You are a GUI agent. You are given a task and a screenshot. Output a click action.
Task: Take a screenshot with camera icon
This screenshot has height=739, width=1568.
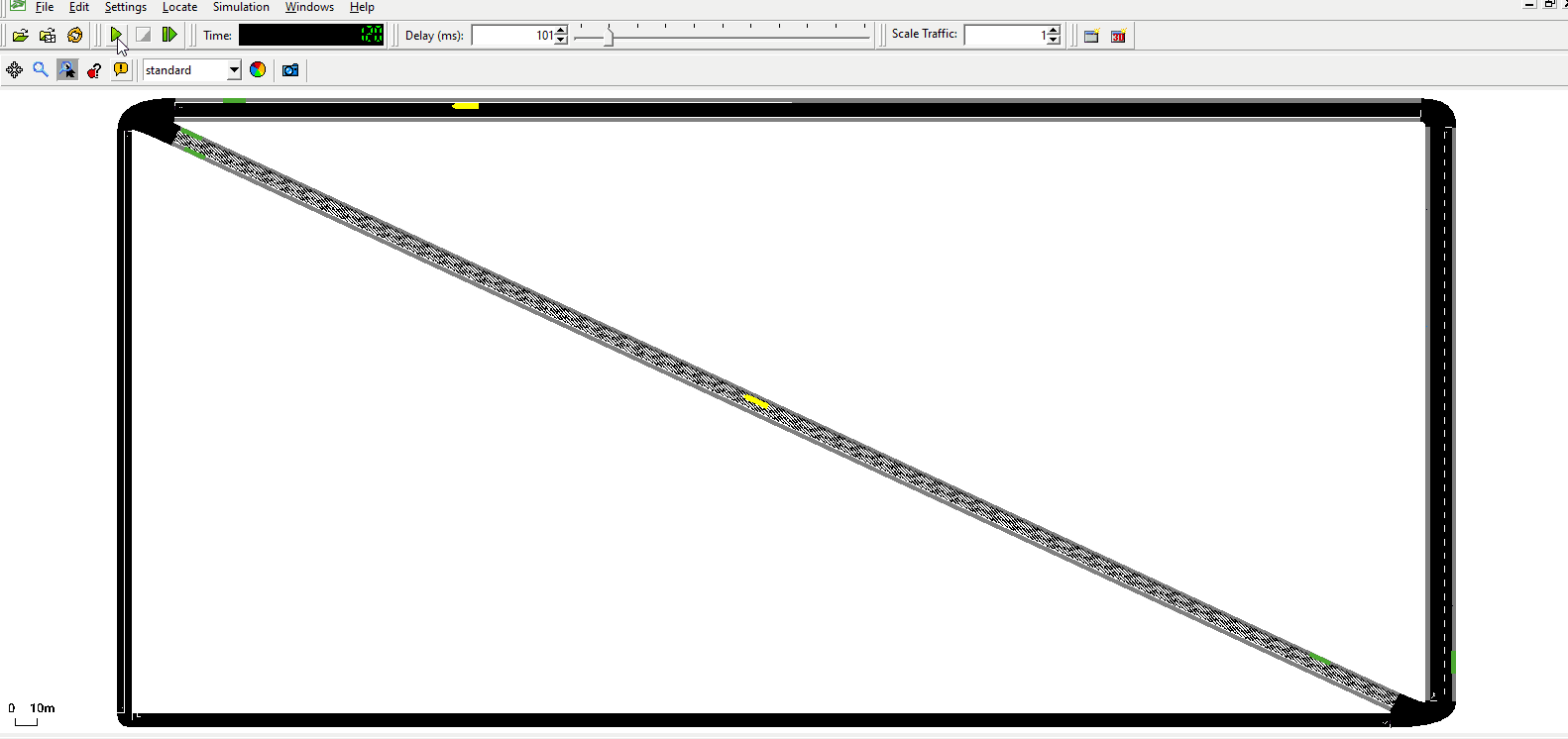pyautogui.click(x=290, y=70)
